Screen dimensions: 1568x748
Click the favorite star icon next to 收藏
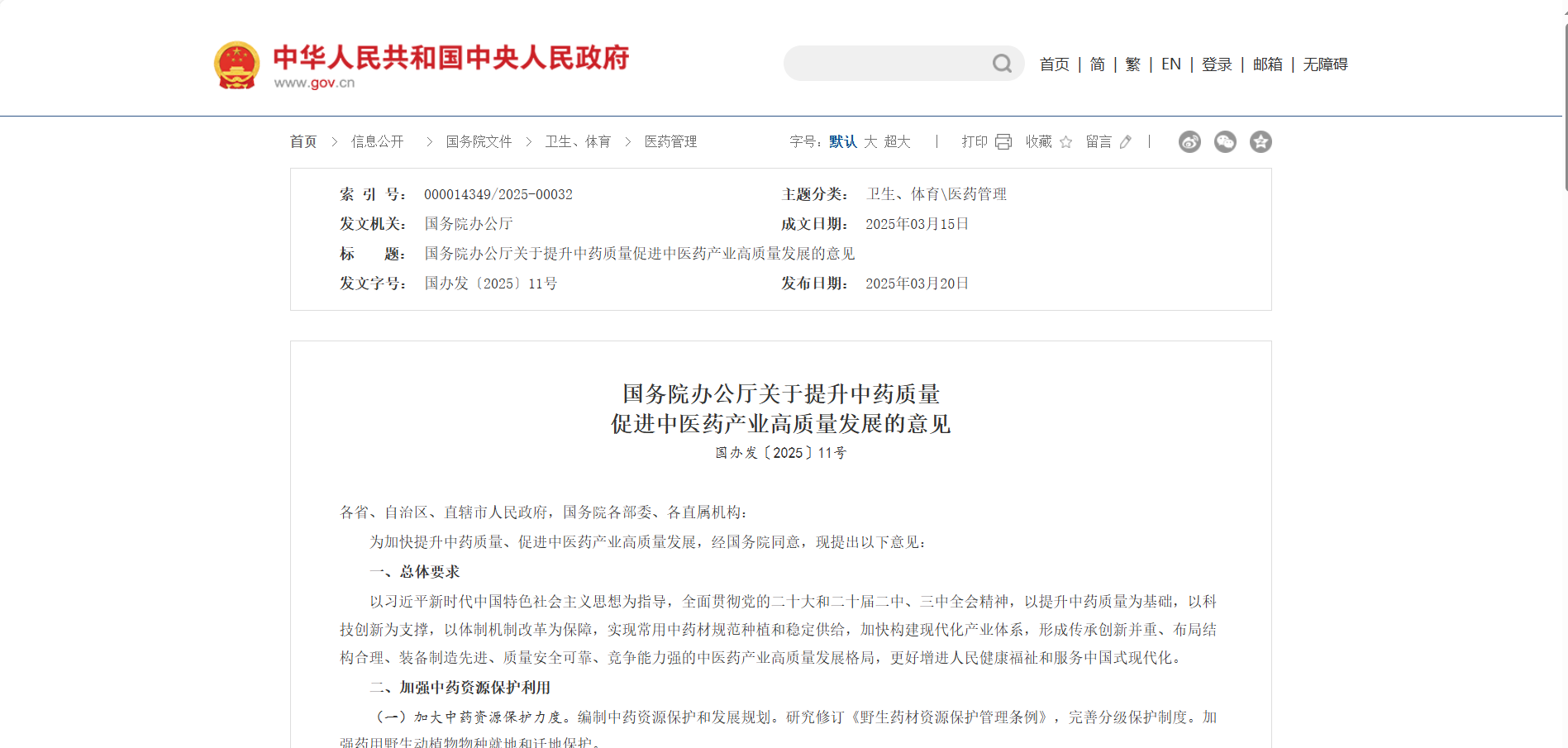click(1065, 142)
